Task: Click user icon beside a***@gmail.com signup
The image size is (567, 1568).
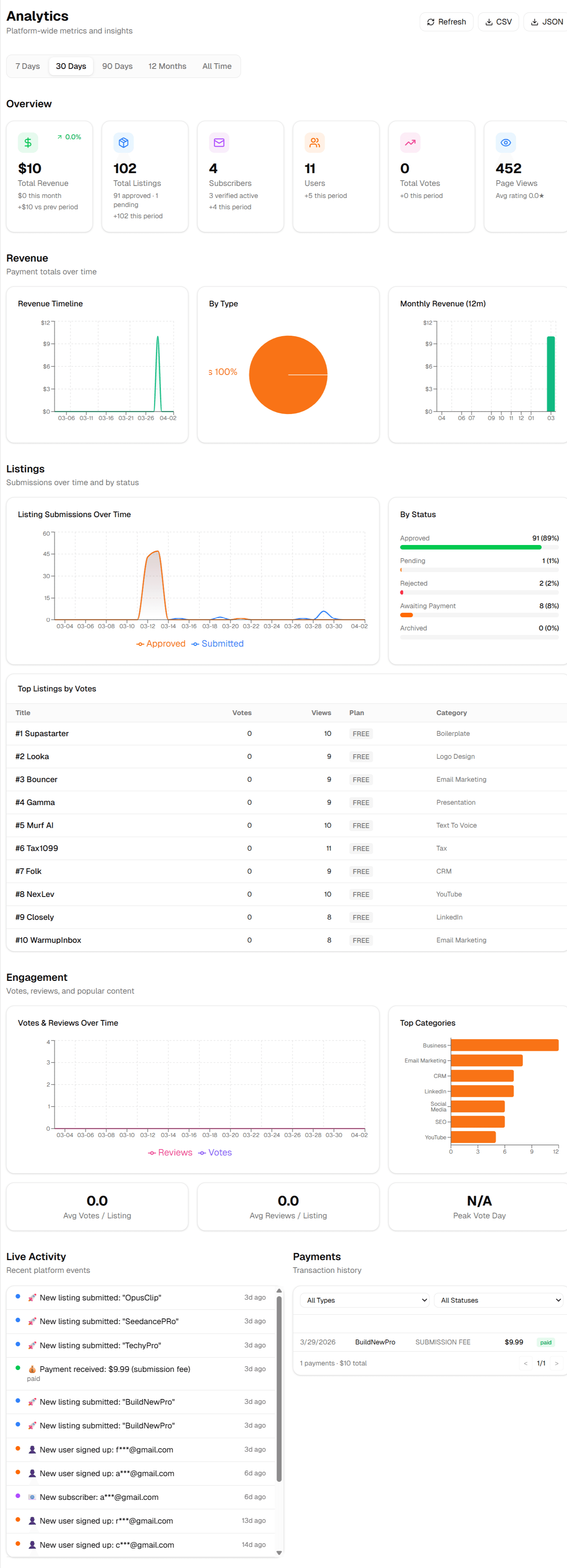Action: [32, 1474]
